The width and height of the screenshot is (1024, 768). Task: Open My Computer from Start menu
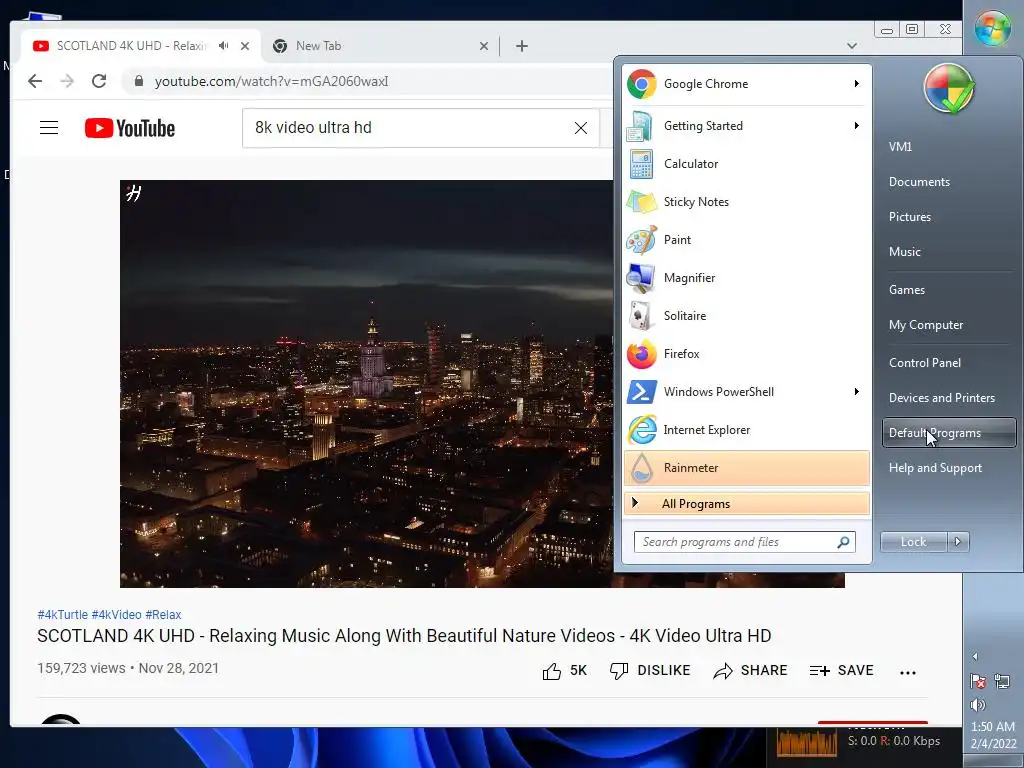pyautogui.click(x=925, y=325)
